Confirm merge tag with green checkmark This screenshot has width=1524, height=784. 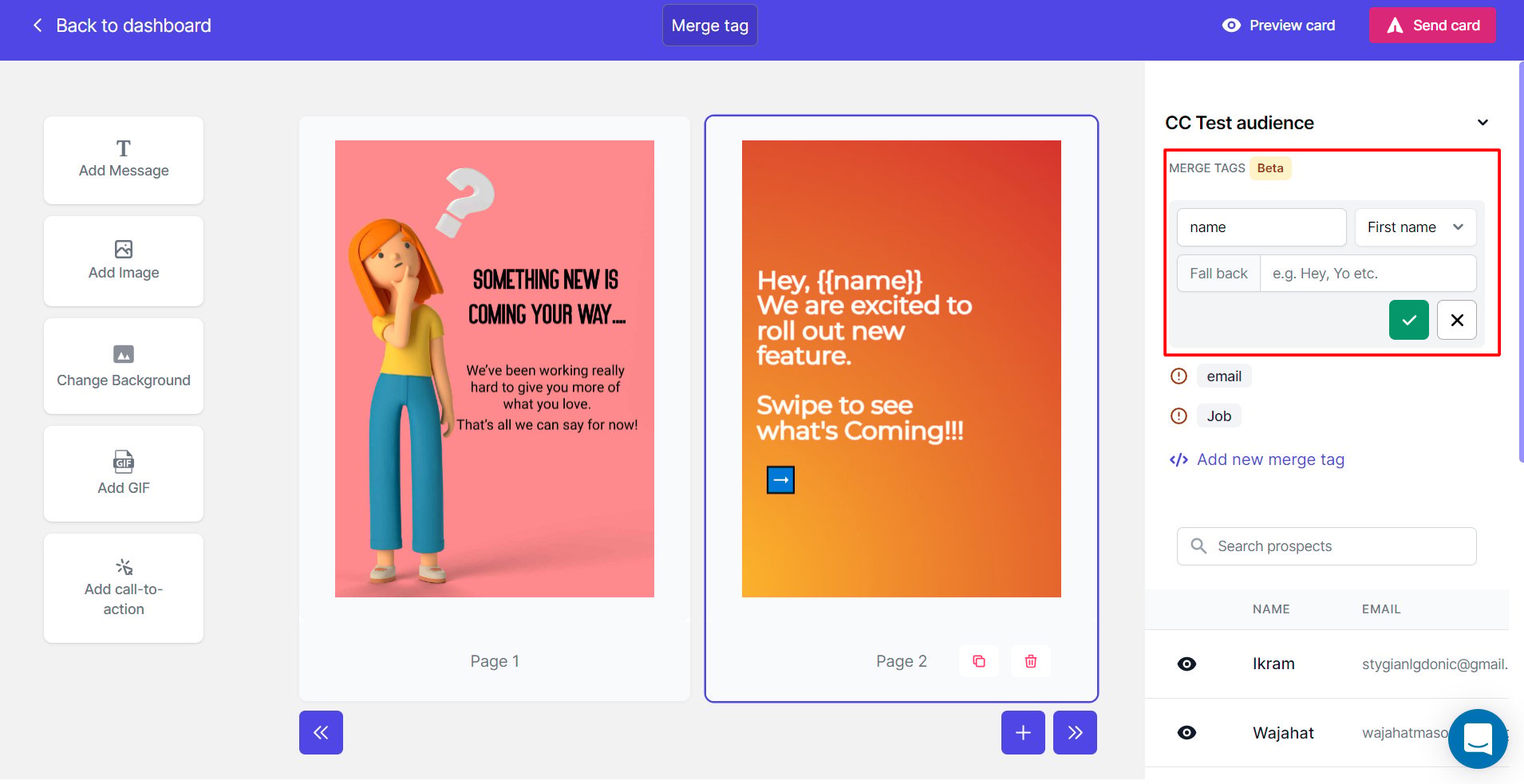pos(1409,320)
